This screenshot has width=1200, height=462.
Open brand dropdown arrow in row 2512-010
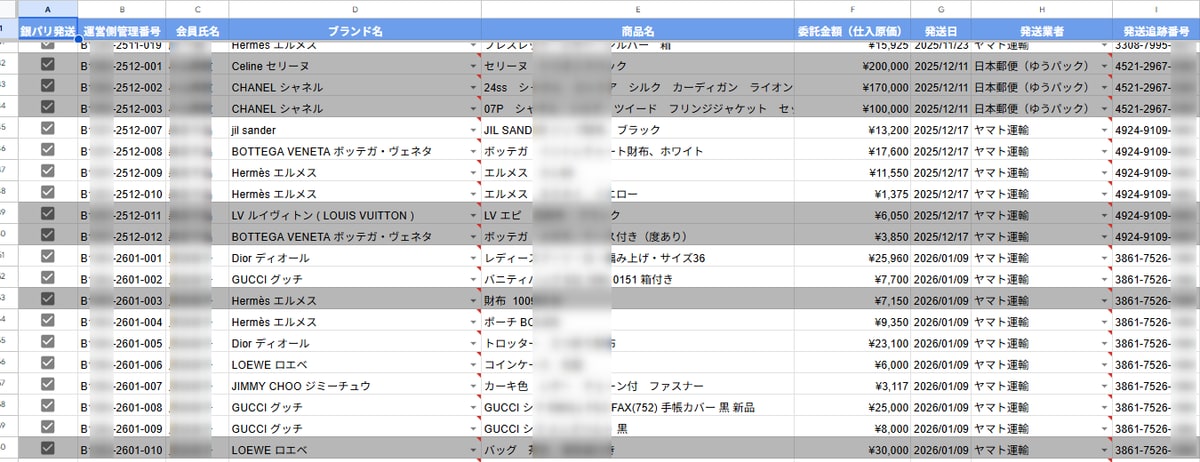point(474,194)
